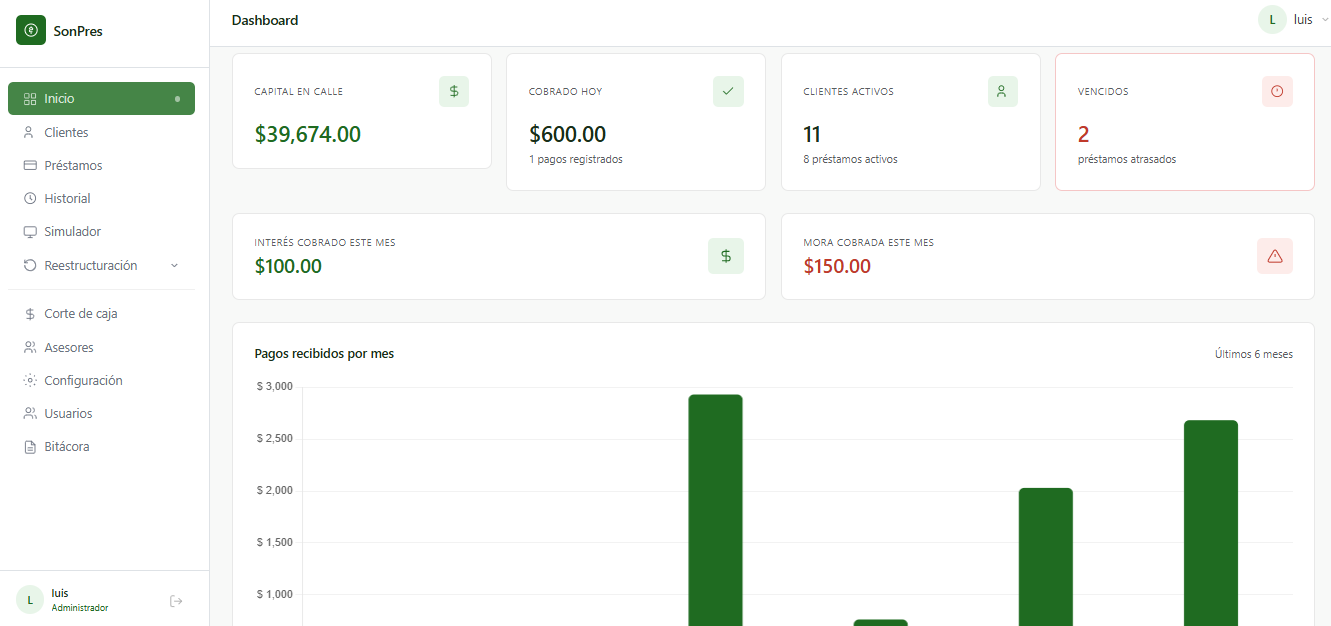Click the person icon on Clientes Activos card

pos(1002,91)
